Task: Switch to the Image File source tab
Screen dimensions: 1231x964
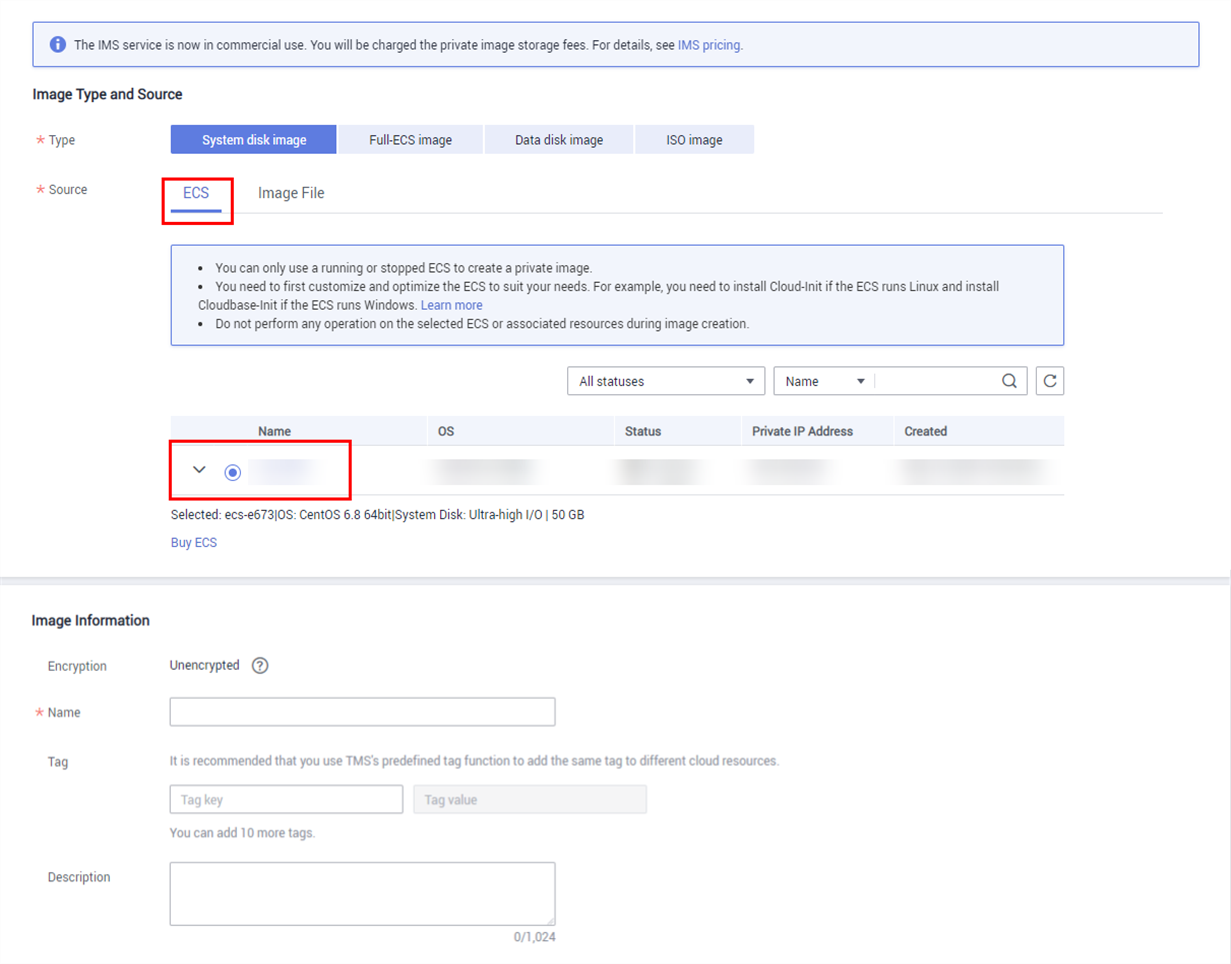Action: (291, 193)
